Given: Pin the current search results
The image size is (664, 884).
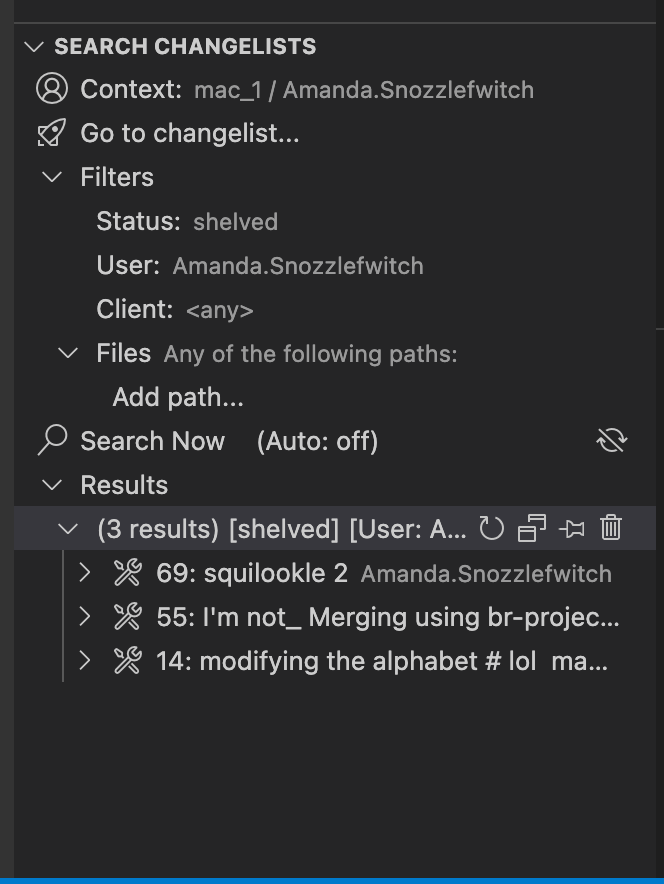Looking at the screenshot, I should (x=572, y=529).
